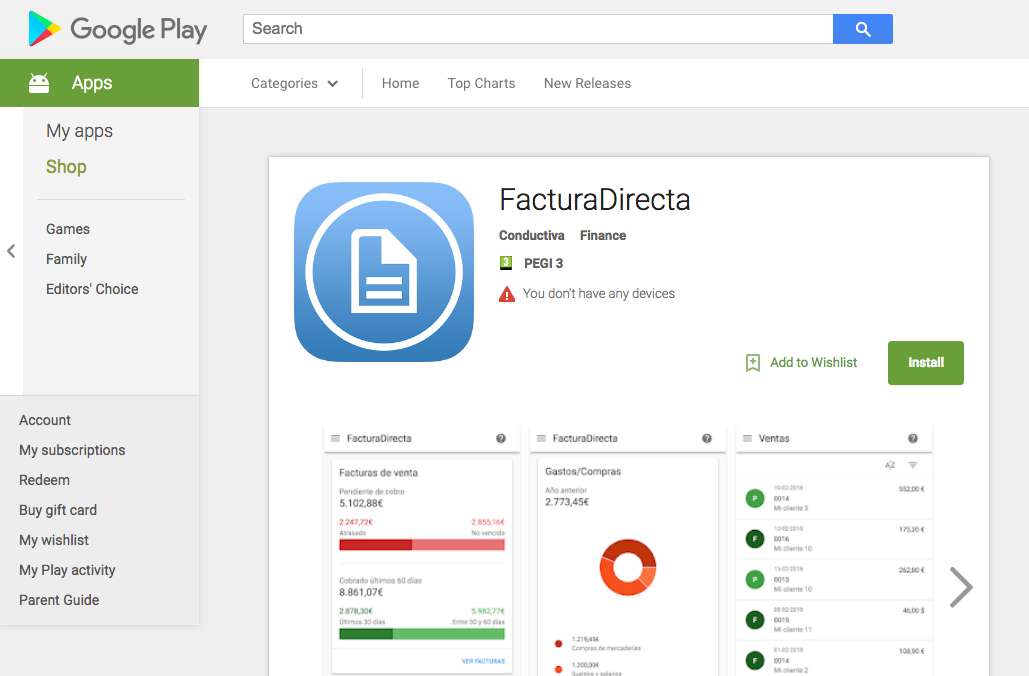Click "You don't have any devices" text
The height and width of the screenshot is (676, 1029).
click(x=598, y=293)
